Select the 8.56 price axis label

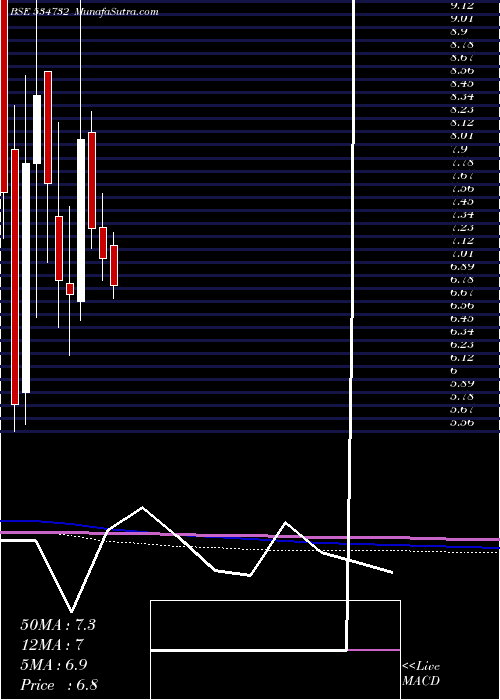point(462,70)
